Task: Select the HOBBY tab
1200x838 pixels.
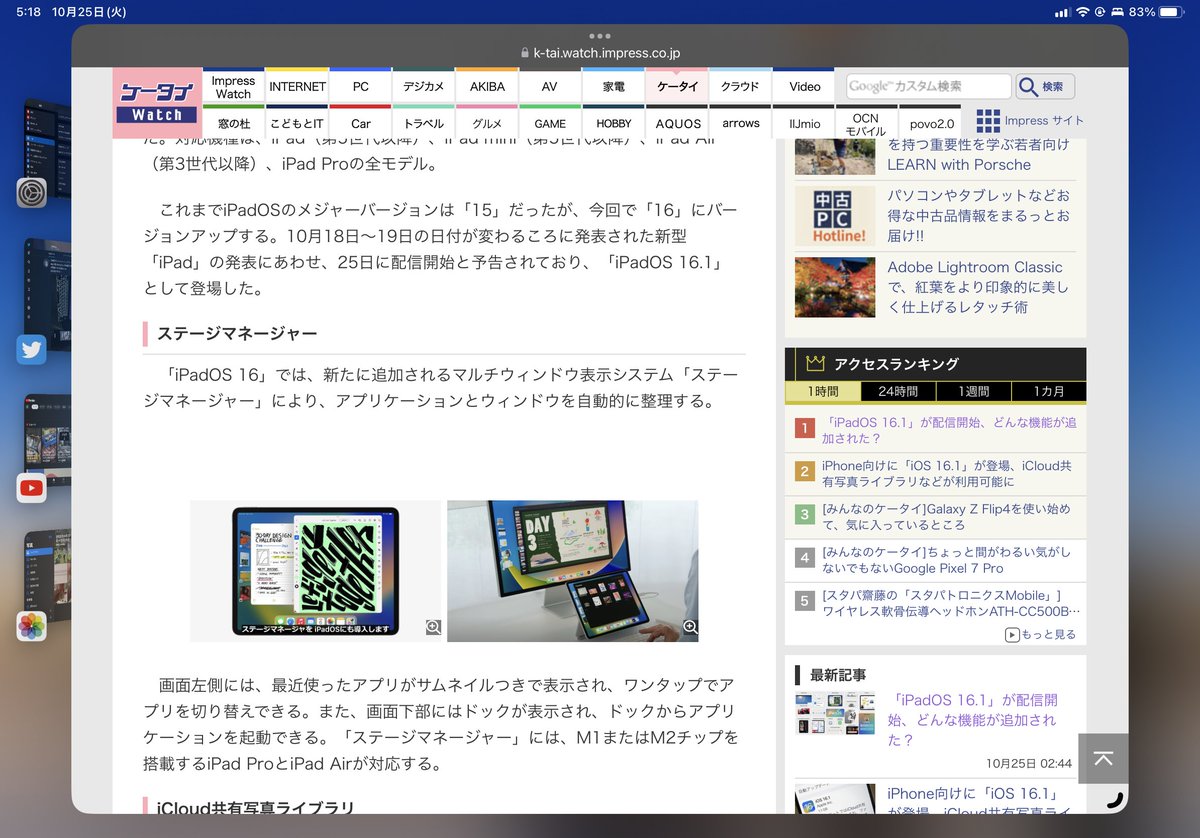Action: click(613, 123)
